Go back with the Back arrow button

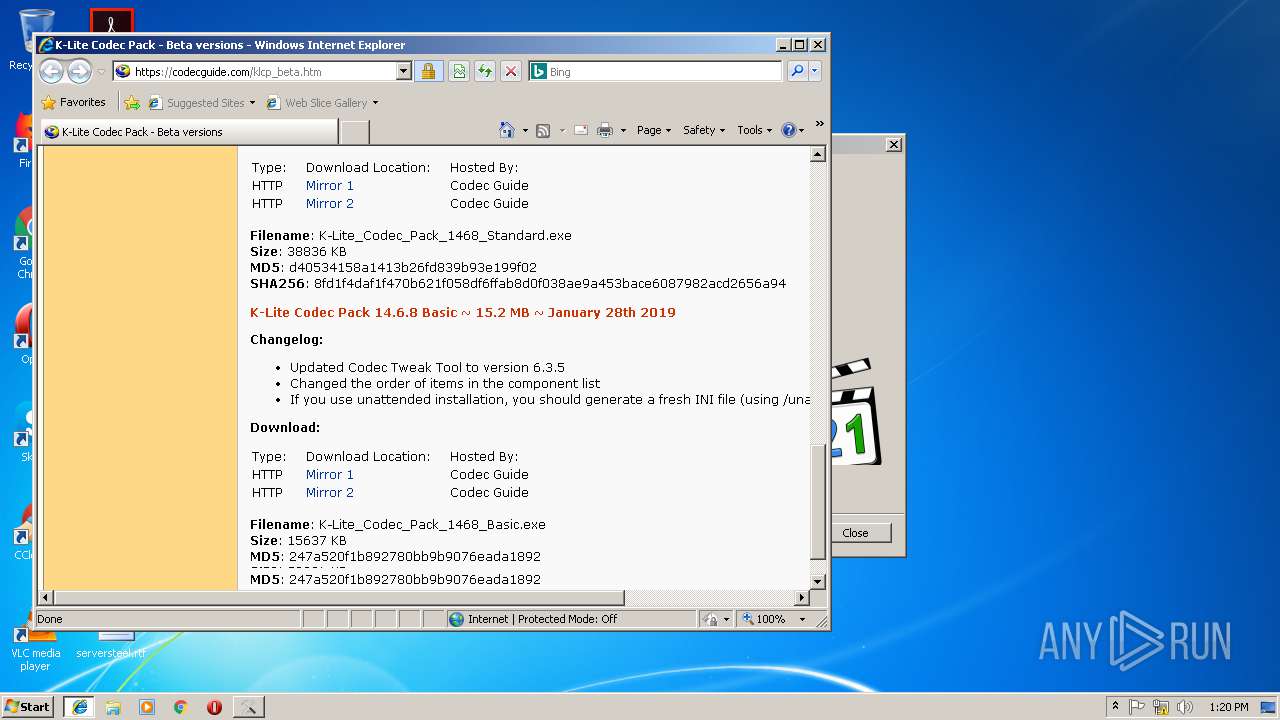point(51,71)
